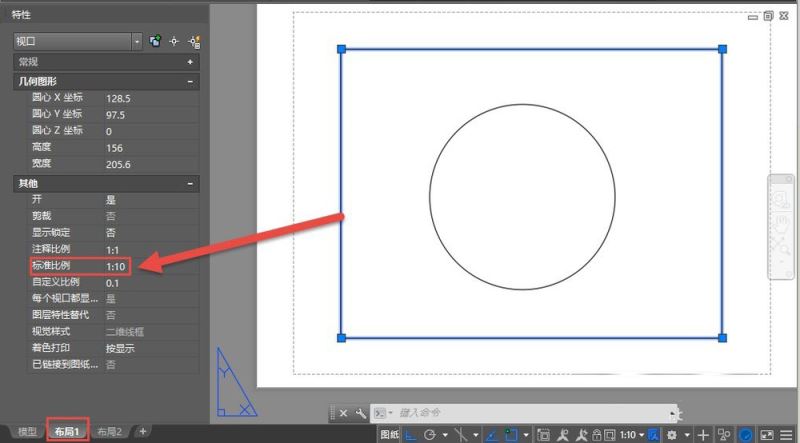Switch to the 模型 tab
This screenshot has height=443, width=800.
coord(27,432)
